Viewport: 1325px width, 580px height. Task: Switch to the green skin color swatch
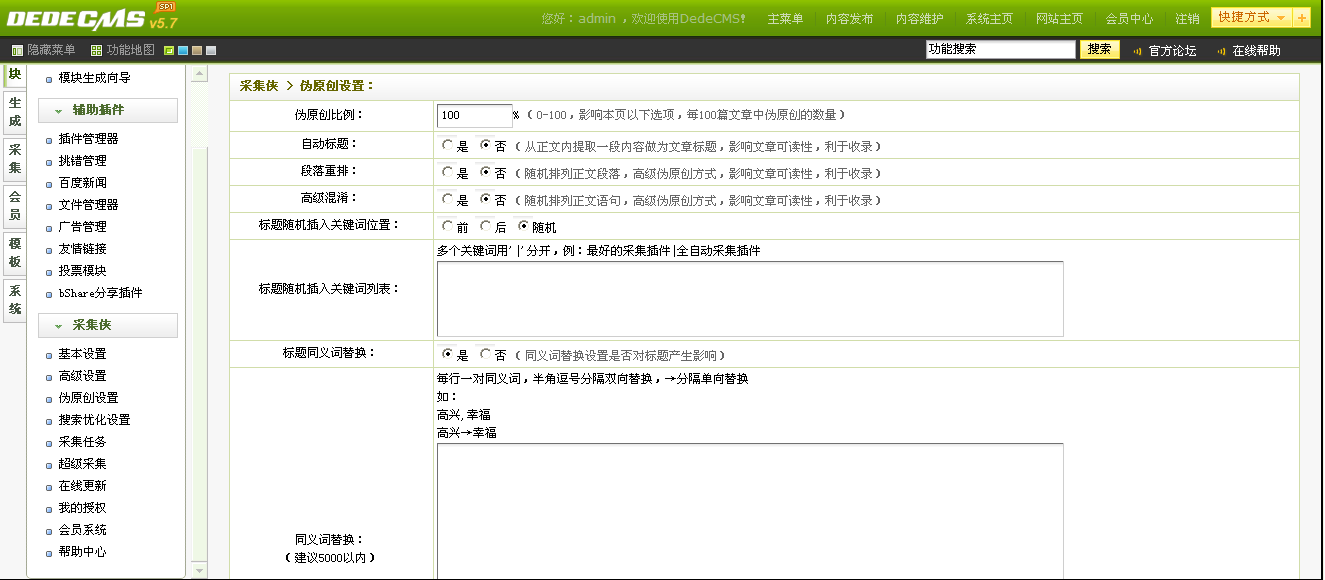click(x=169, y=50)
